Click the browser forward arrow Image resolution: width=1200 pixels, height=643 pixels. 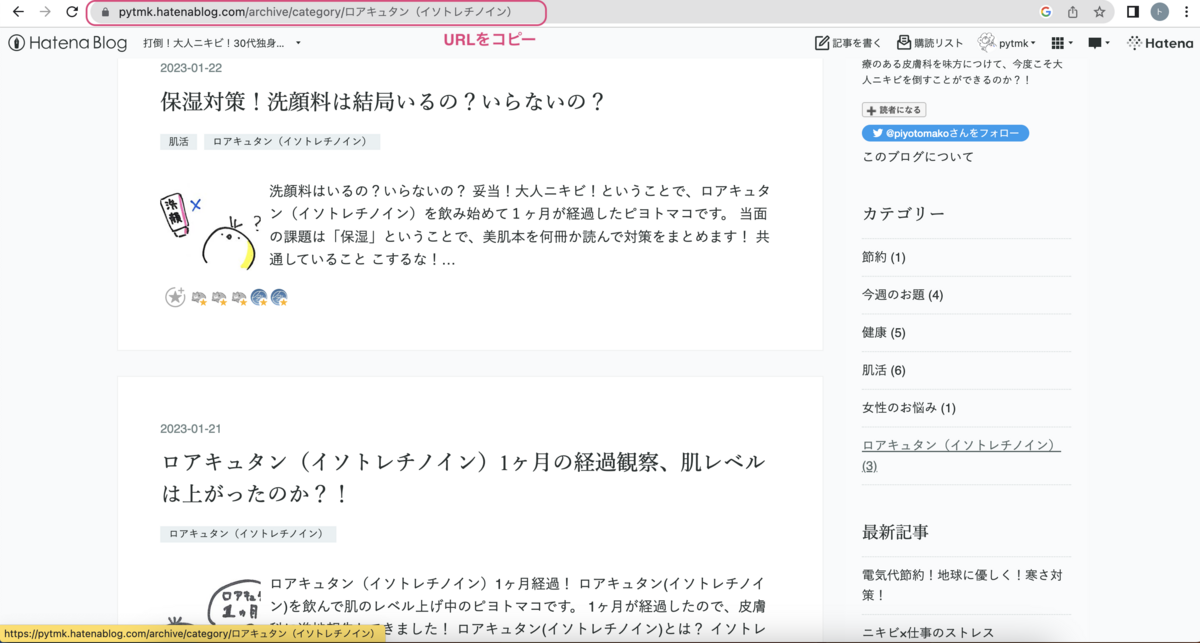click(x=44, y=12)
